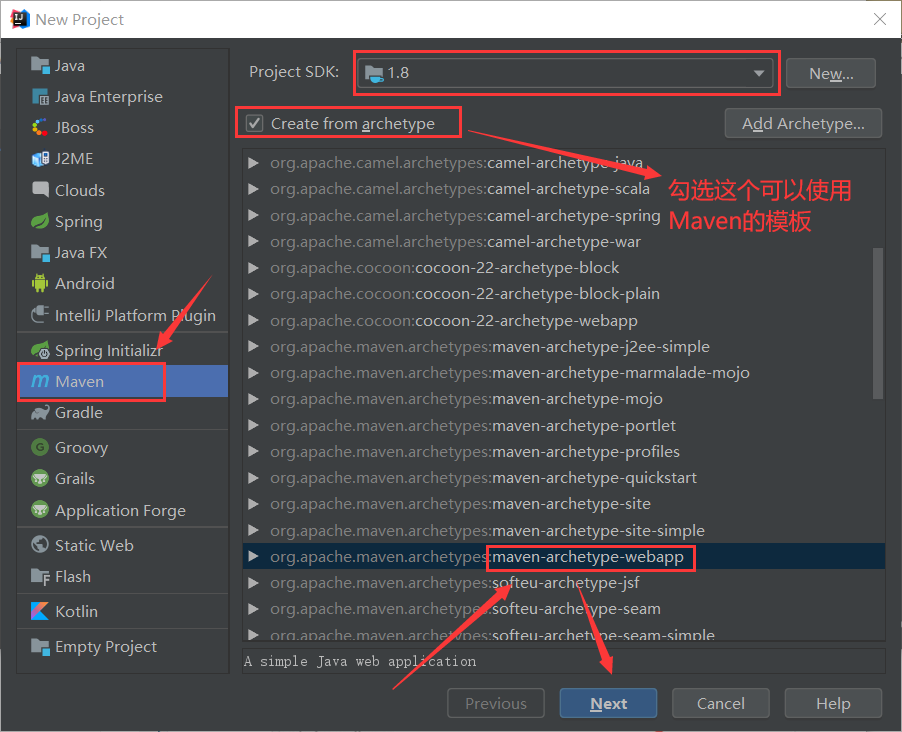Select Java Enterprise label in sidebar
This screenshot has width=902, height=732.
109,97
